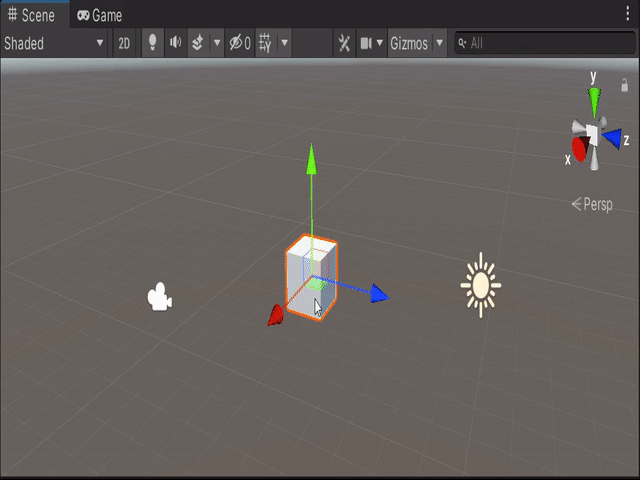640x480 pixels.
Task: Toggle scene effects (skybox, fog) icon
Action: pos(198,43)
